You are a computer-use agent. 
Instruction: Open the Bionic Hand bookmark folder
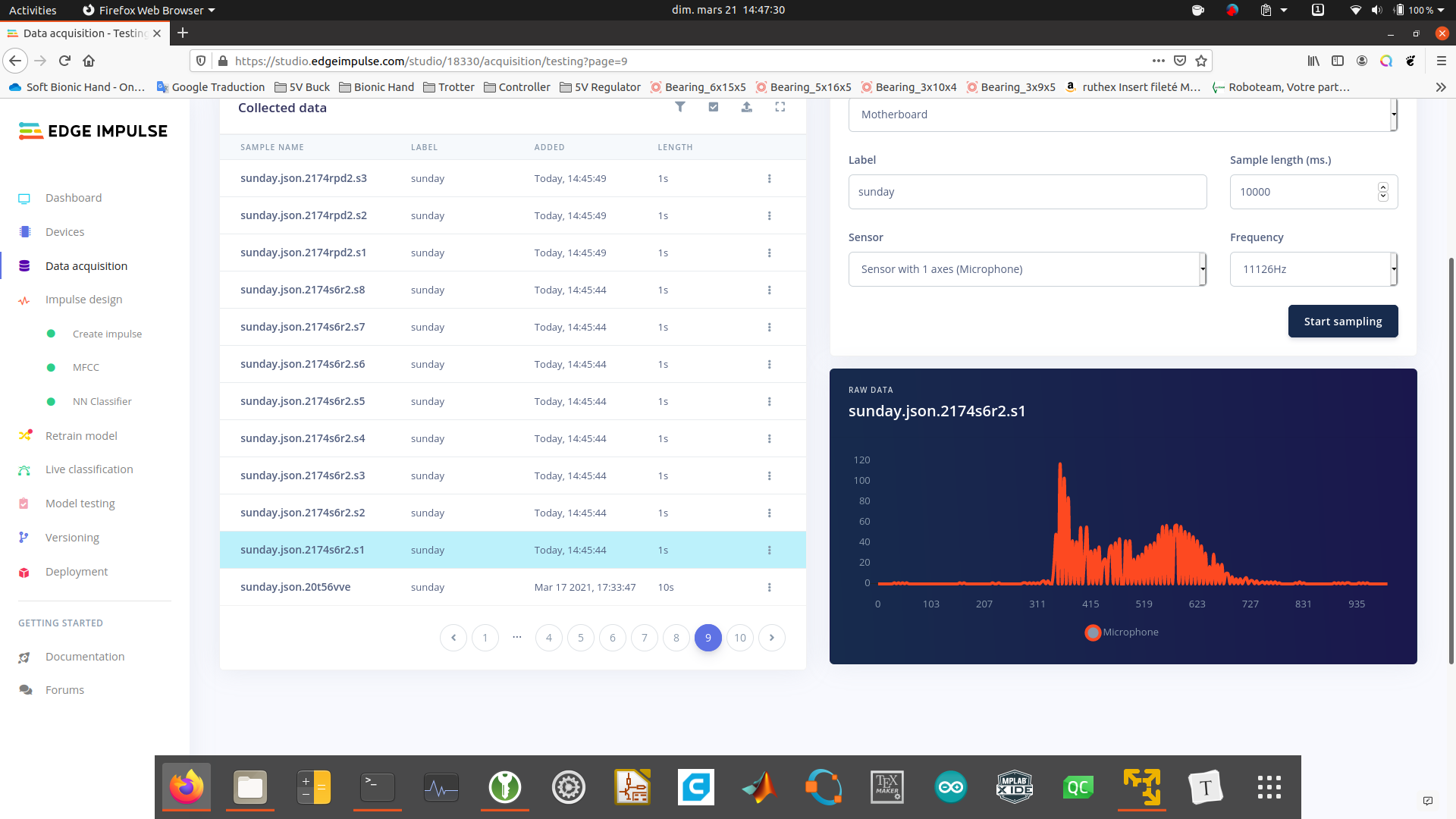(x=376, y=87)
